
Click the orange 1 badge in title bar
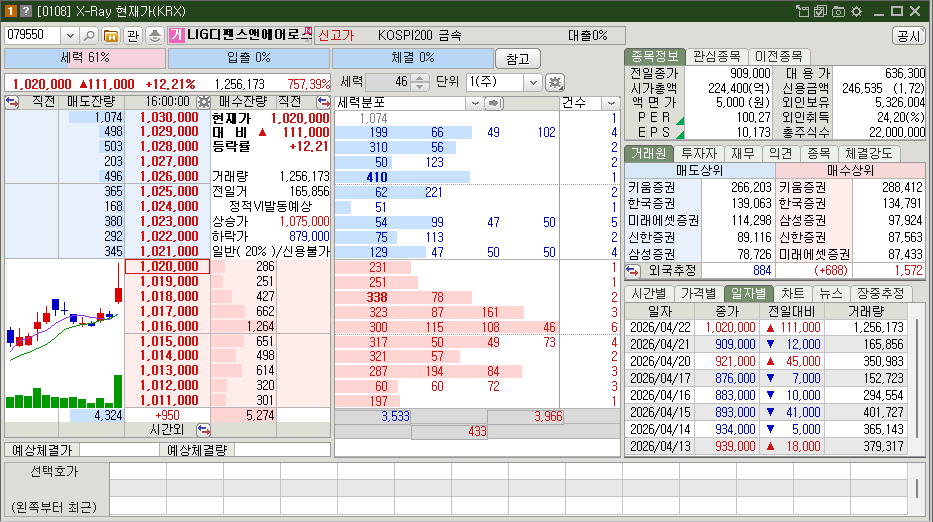10,11
